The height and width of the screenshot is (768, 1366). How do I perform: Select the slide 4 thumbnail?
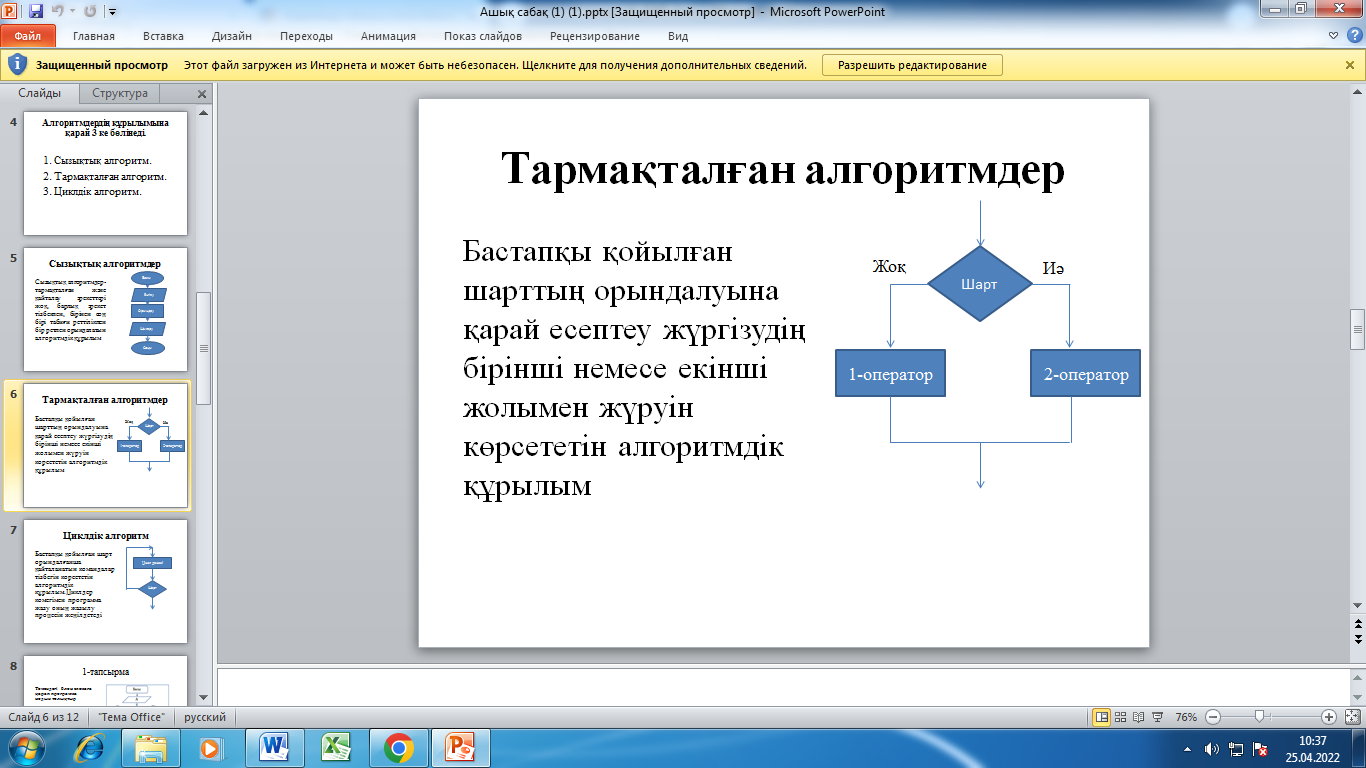pyautogui.click(x=105, y=174)
